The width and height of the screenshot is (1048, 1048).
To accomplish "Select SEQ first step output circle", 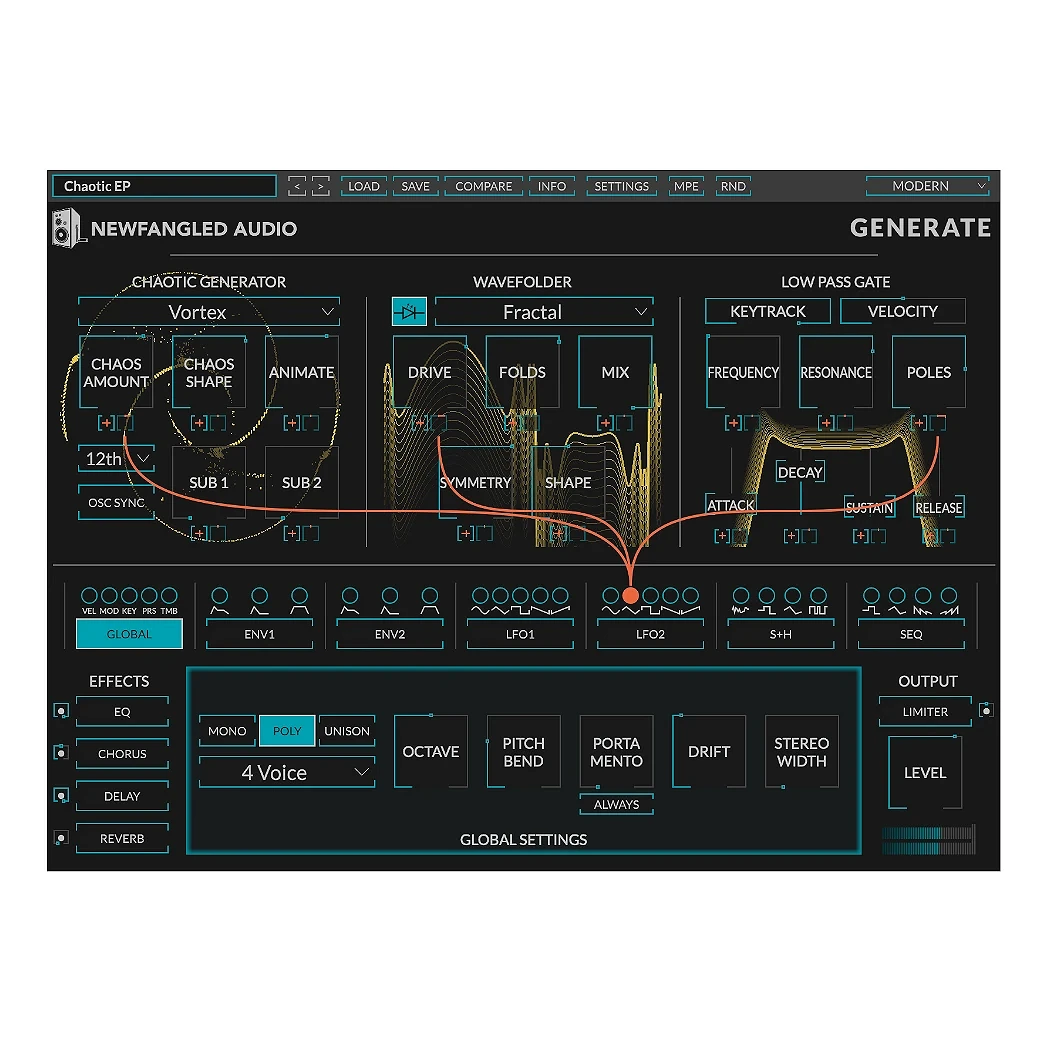I will pos(871,596).
